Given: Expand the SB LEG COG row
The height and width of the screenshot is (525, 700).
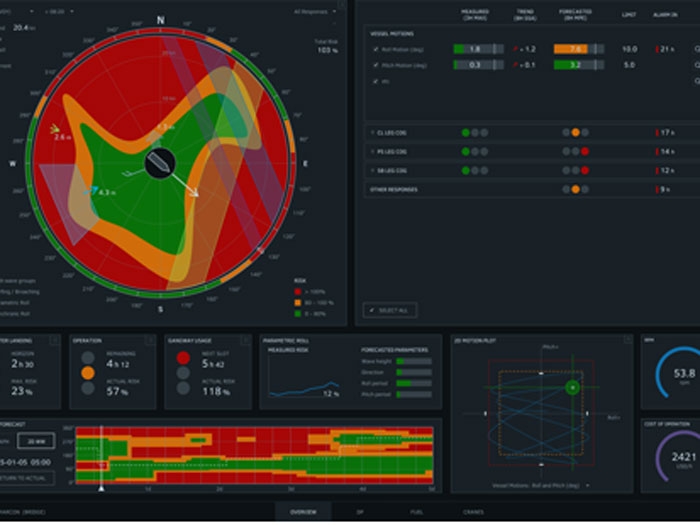Looking at the screenshot, I should coord(372,171).
